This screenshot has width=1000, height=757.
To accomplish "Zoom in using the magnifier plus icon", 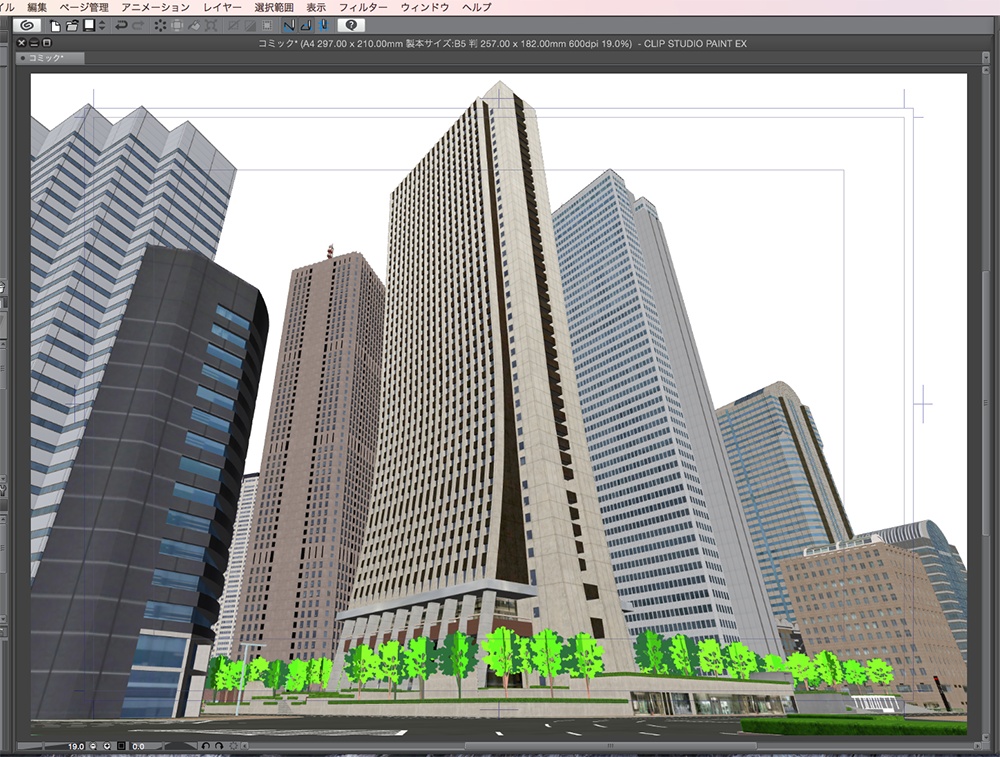I will [107, 745].
